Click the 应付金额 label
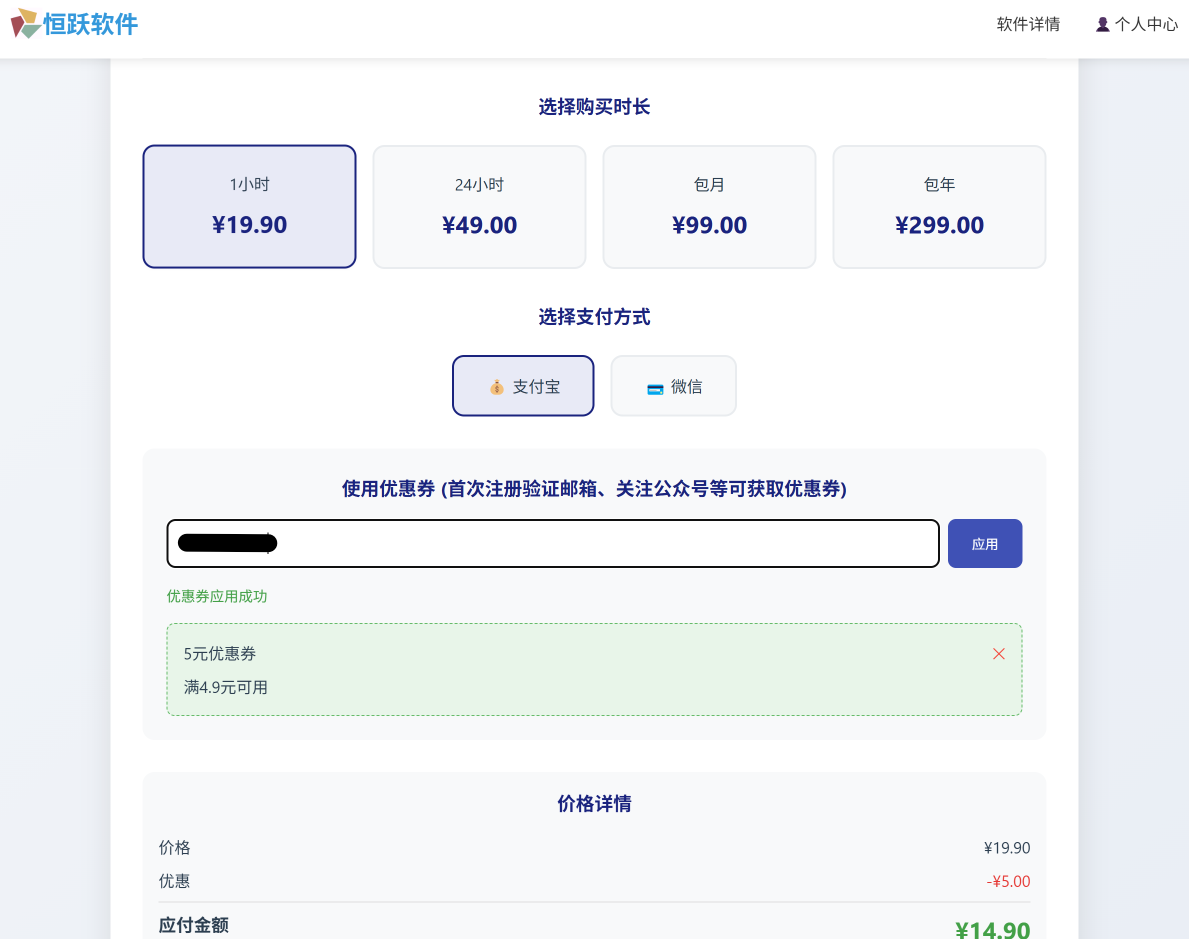 coord(193,925)
